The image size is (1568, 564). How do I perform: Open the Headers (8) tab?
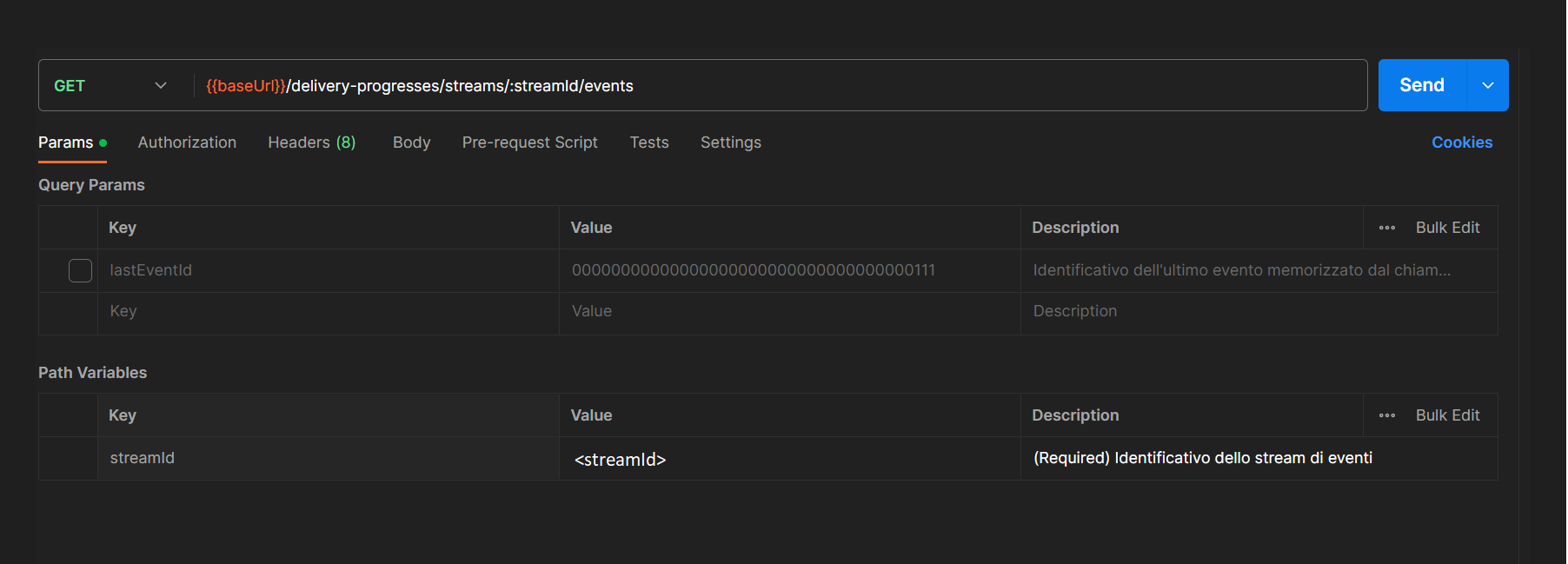311,143
